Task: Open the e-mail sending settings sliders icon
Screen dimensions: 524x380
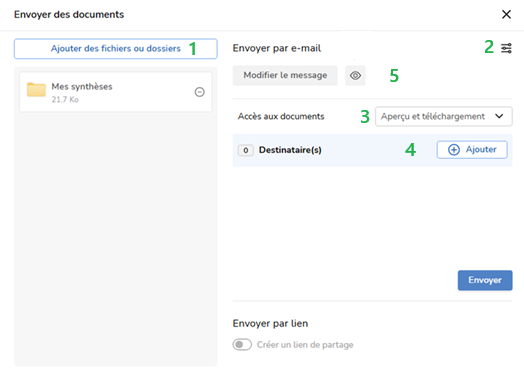Action: coord(506,48)
